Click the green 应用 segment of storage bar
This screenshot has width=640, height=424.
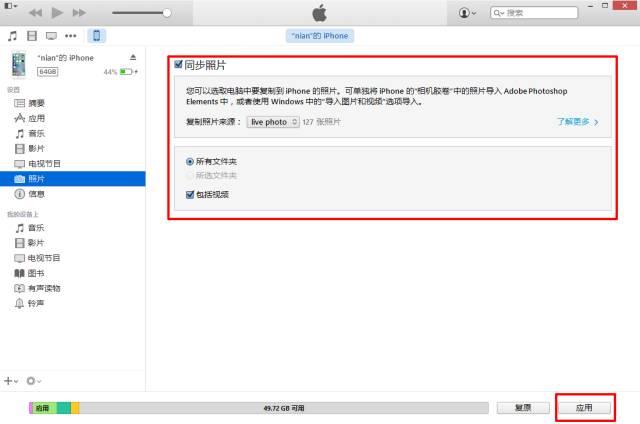coord(44,408)
